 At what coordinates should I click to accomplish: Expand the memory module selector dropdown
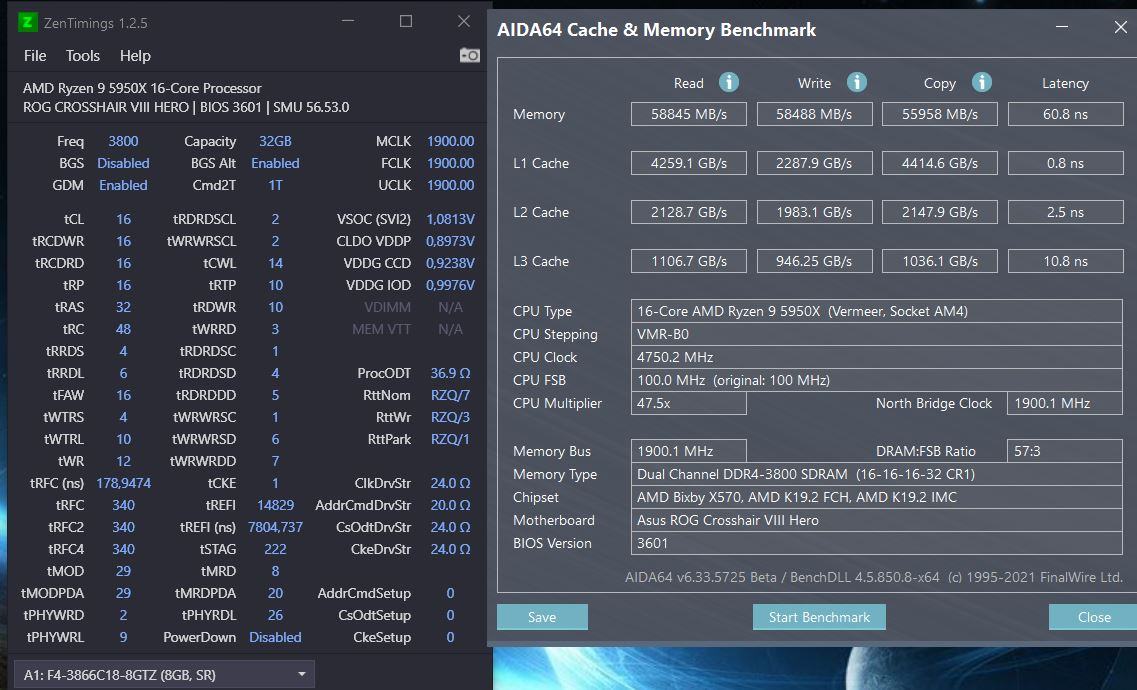300,674
